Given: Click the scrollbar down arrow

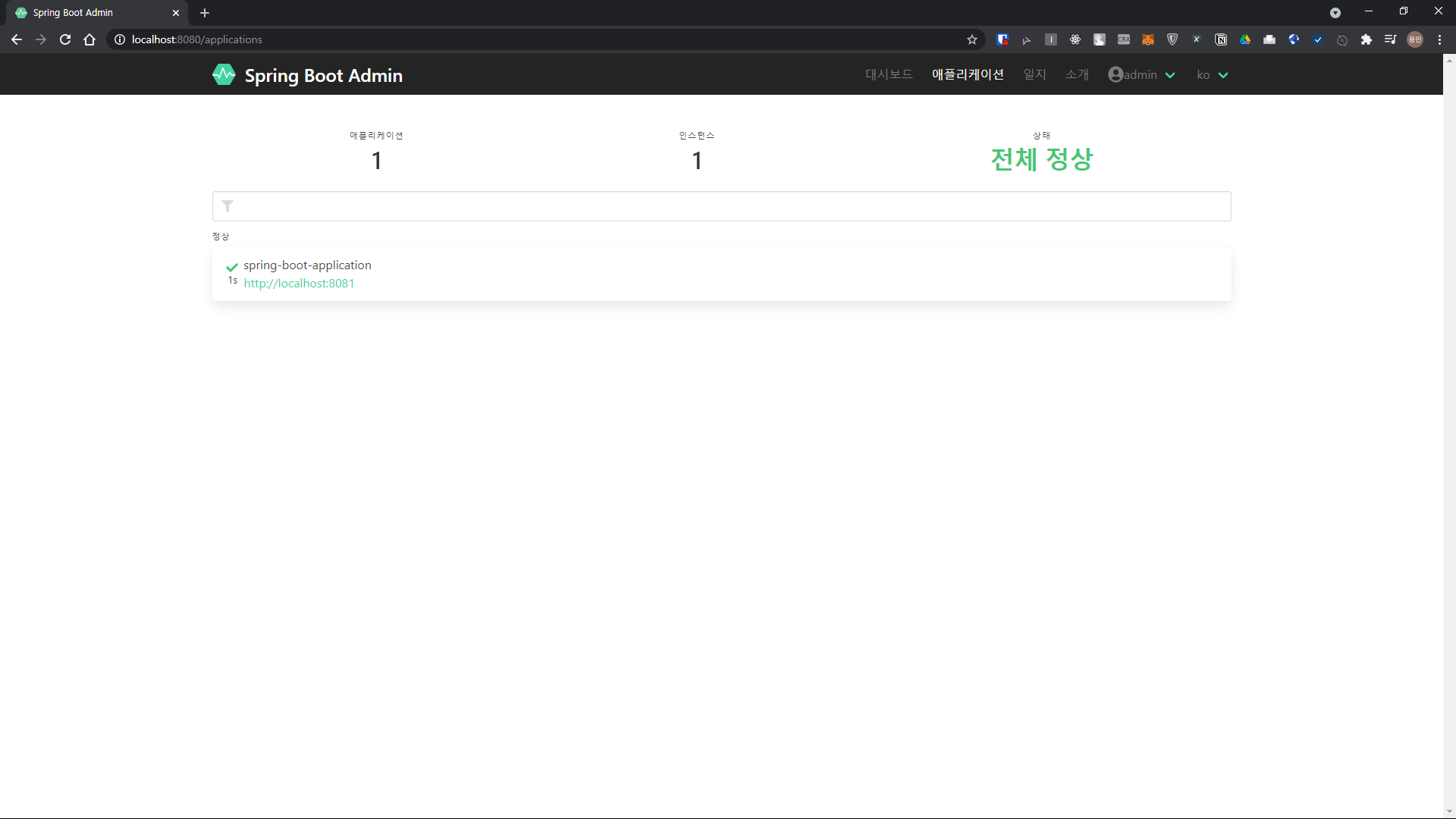Looking at the screenshot, I should [1449, 812].
